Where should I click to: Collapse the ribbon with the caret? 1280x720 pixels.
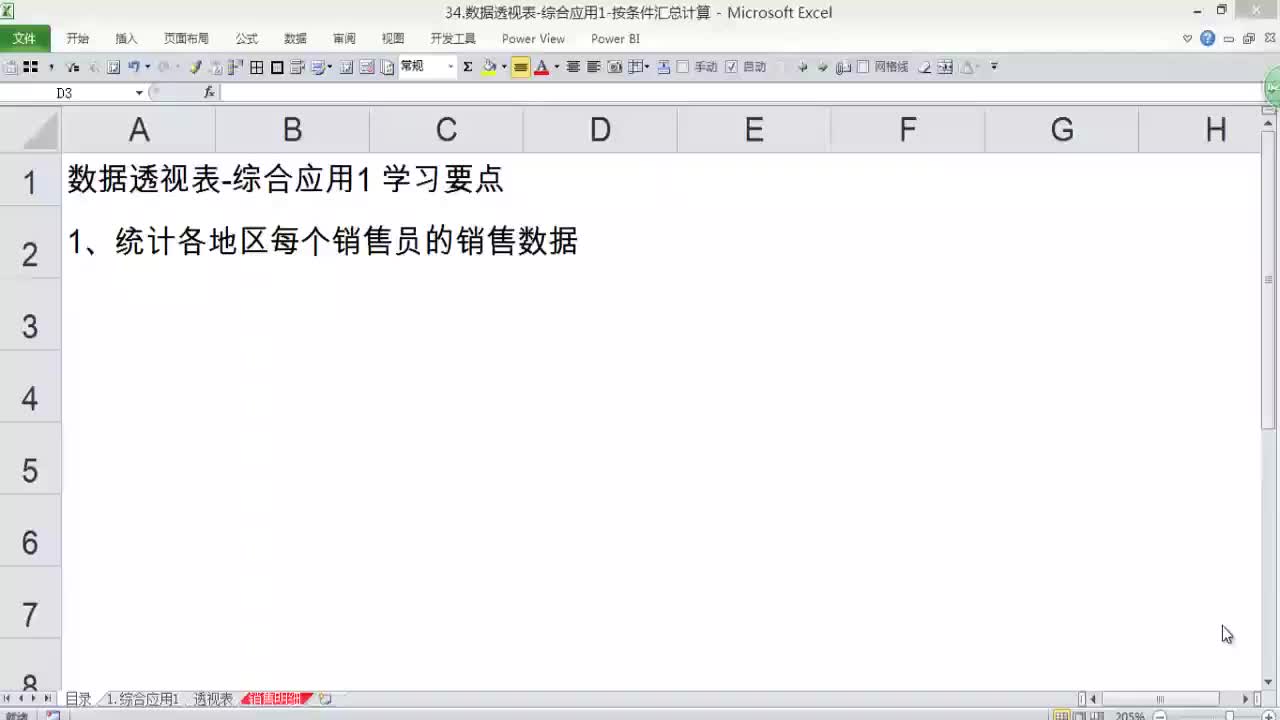coord(1188,39)
